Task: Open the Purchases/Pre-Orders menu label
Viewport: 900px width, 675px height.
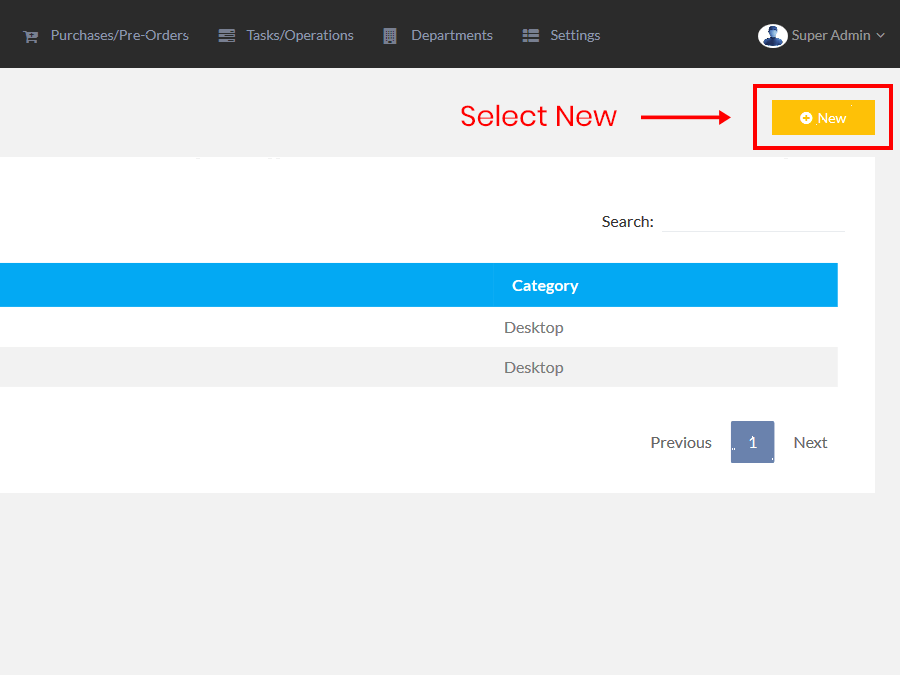Action: tap(119, 35)
